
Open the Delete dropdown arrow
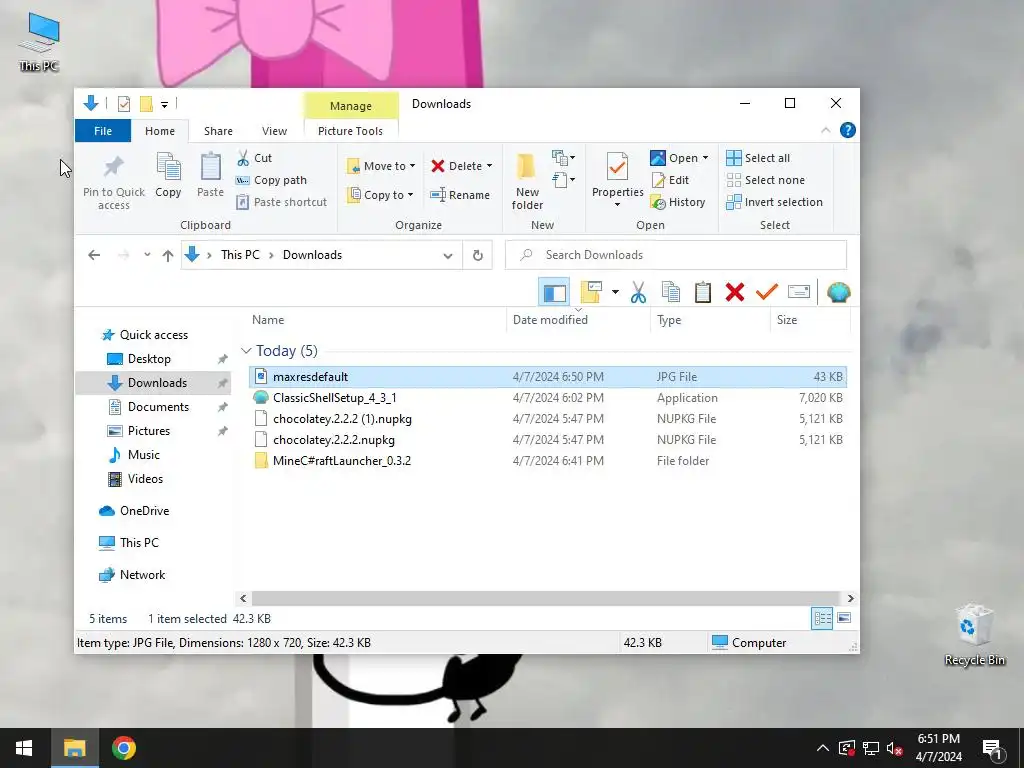coord(489,166)
